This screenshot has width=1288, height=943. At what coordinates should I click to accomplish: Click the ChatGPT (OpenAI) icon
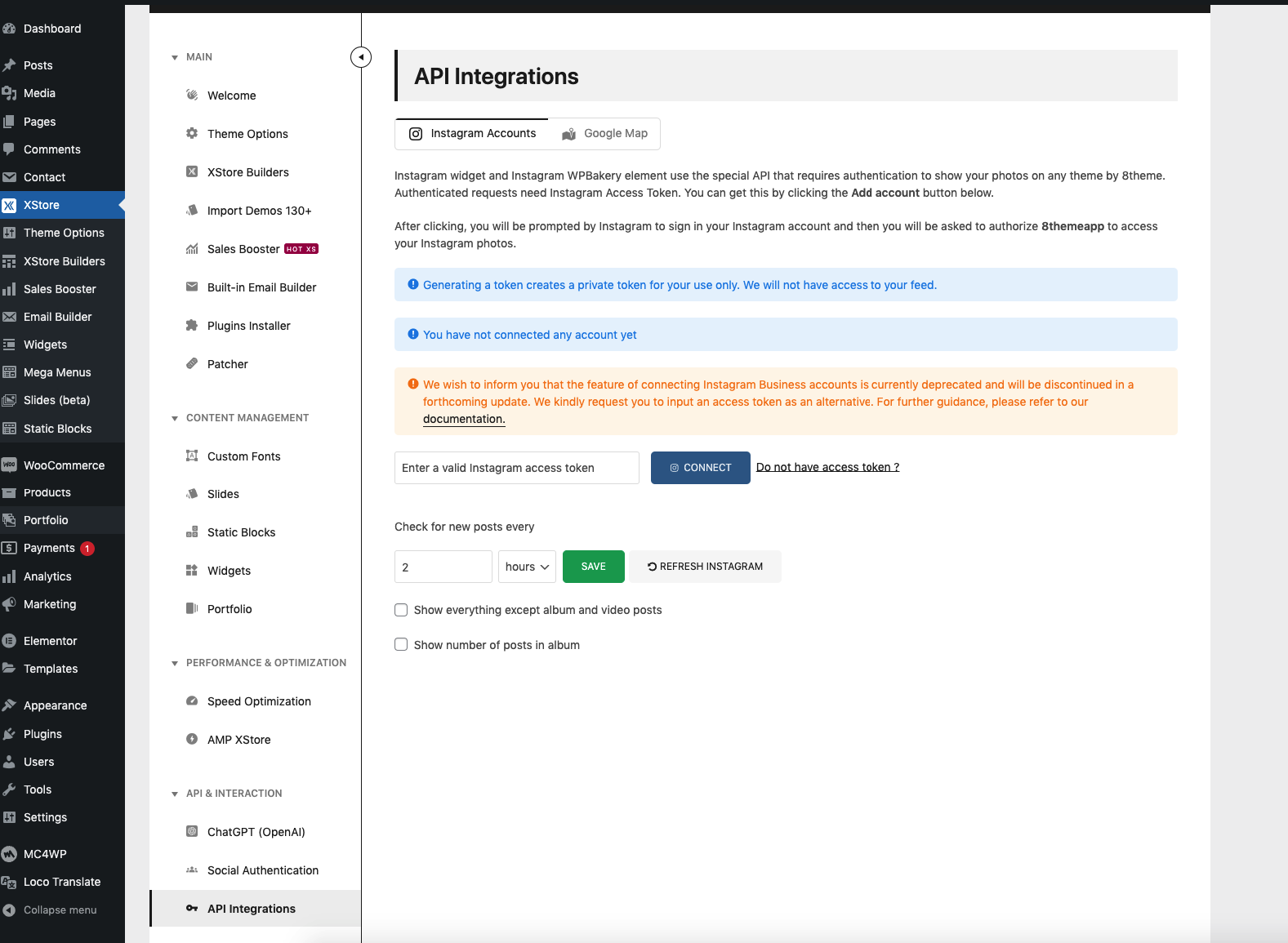(x=192, y=831)
